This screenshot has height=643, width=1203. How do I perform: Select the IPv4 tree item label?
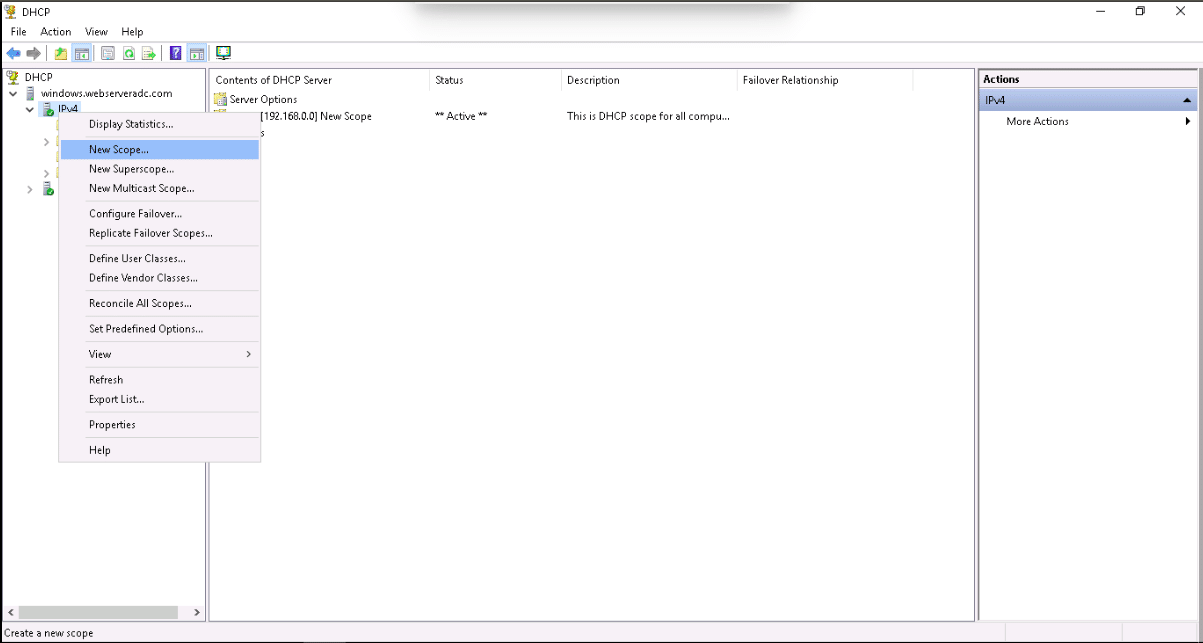pyautogui.click(x=68, y=109)
